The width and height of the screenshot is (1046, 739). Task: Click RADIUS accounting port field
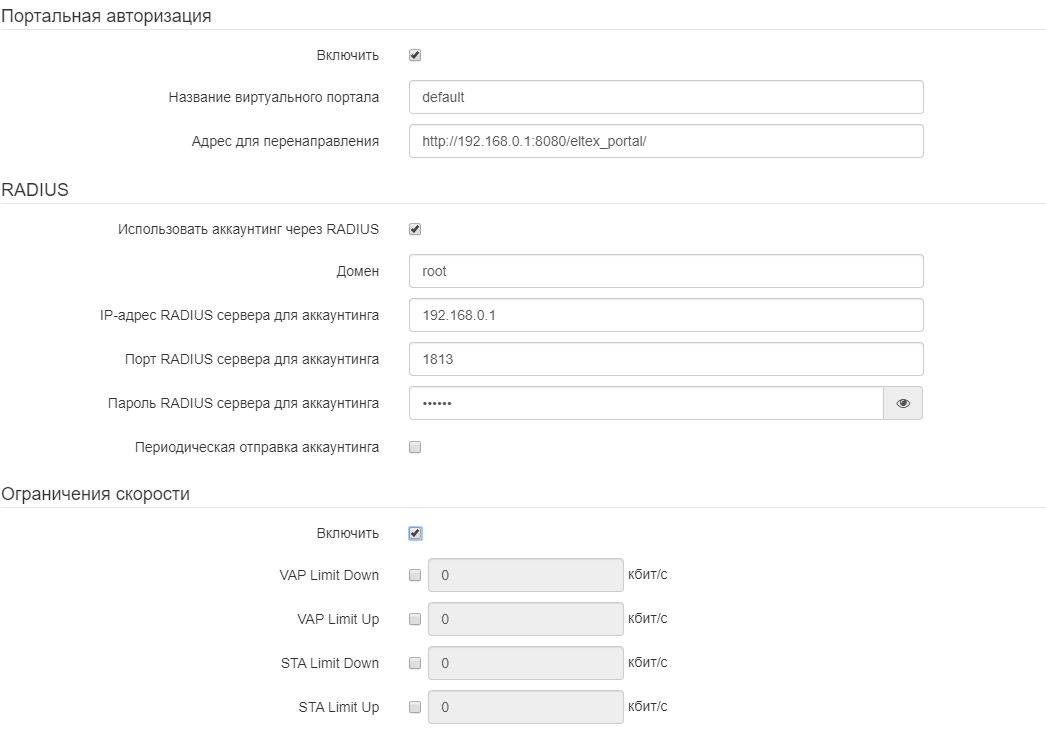pyautogui.click(x=666, y=359)
